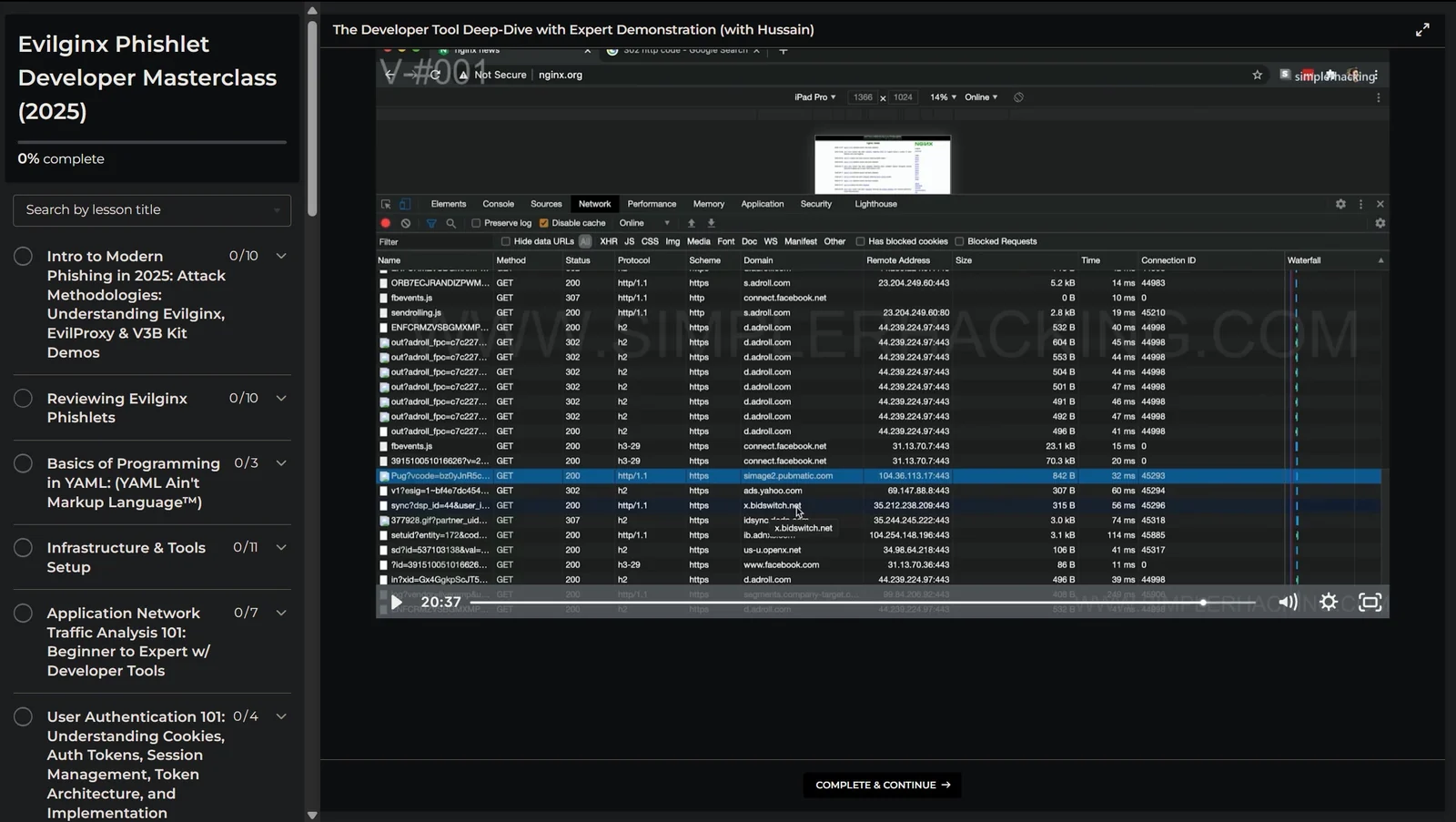Click the rotate device icon in the device toolbar
This screenshot has width=1456, height=822.
tap(1018, 97)
